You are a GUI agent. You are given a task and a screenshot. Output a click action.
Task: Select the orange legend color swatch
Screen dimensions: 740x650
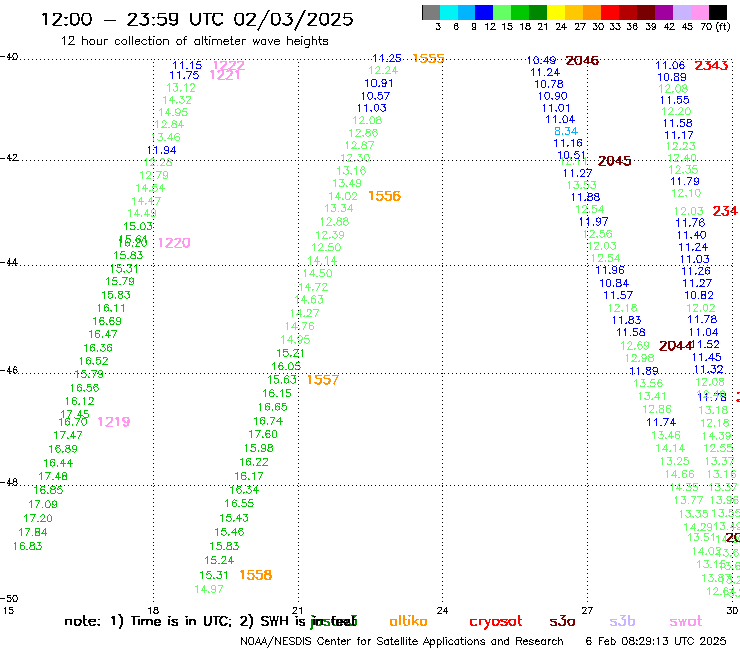[592, 12]
